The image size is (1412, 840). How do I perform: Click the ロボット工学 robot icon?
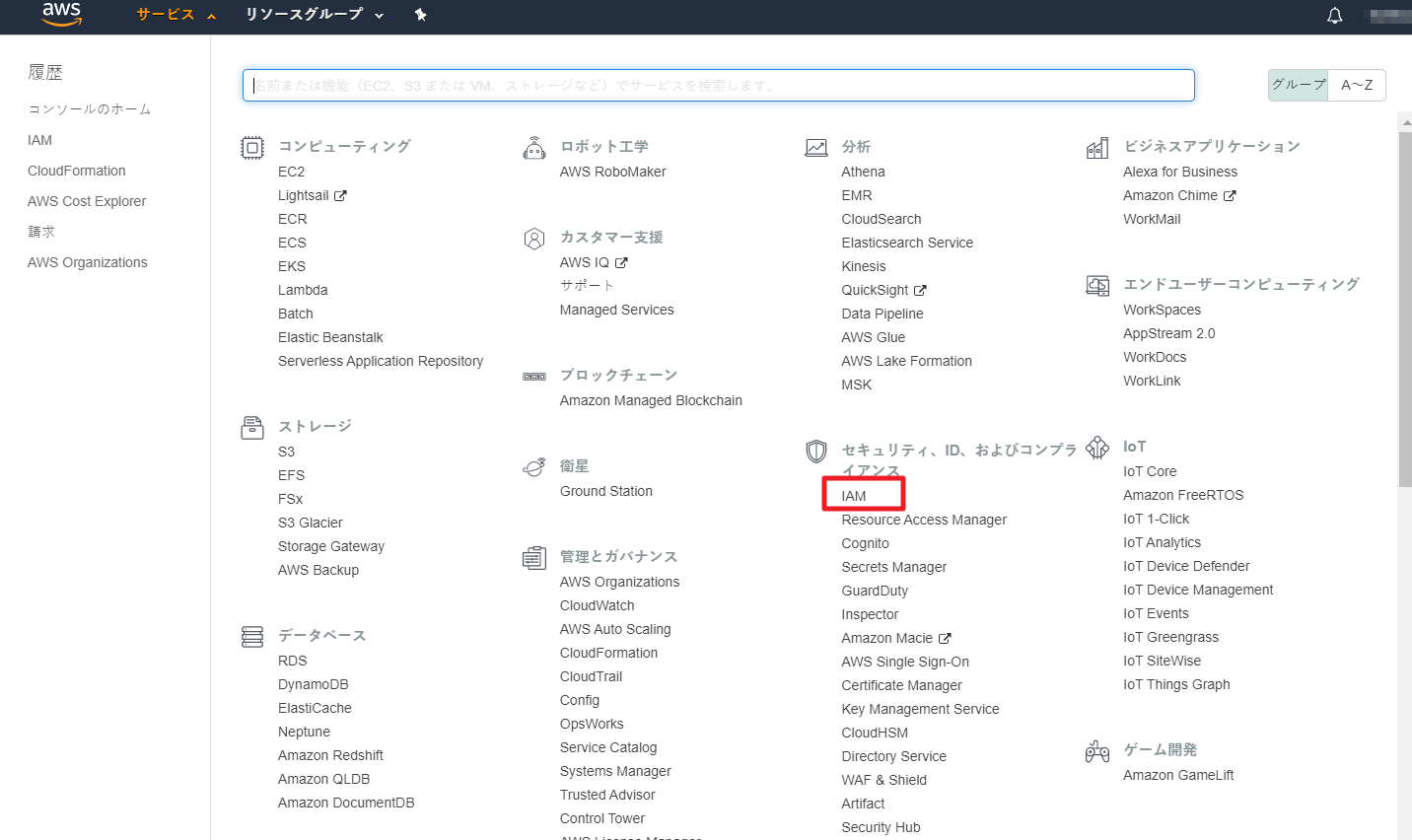534,149
